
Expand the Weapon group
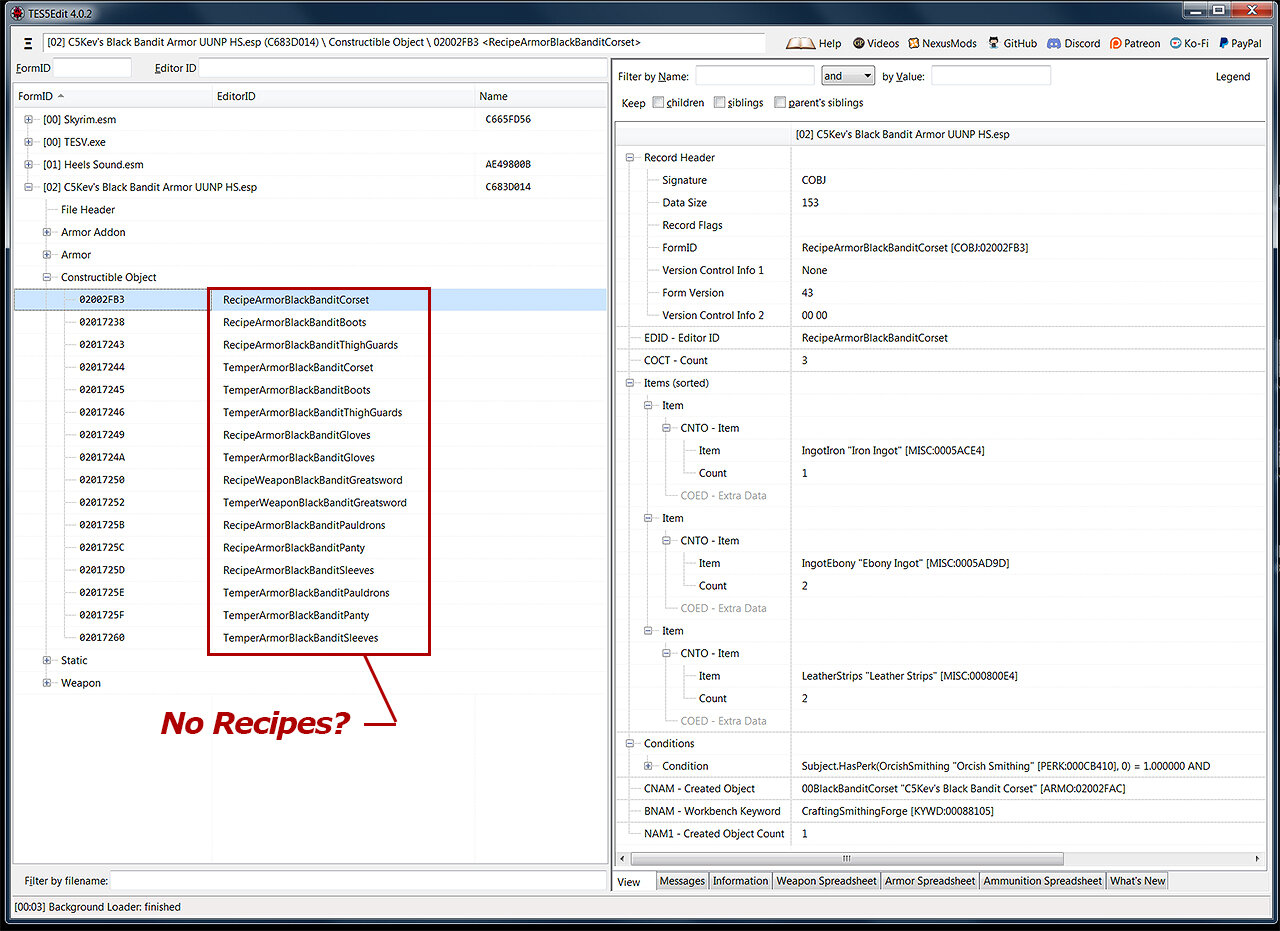(x=47, y=683)
